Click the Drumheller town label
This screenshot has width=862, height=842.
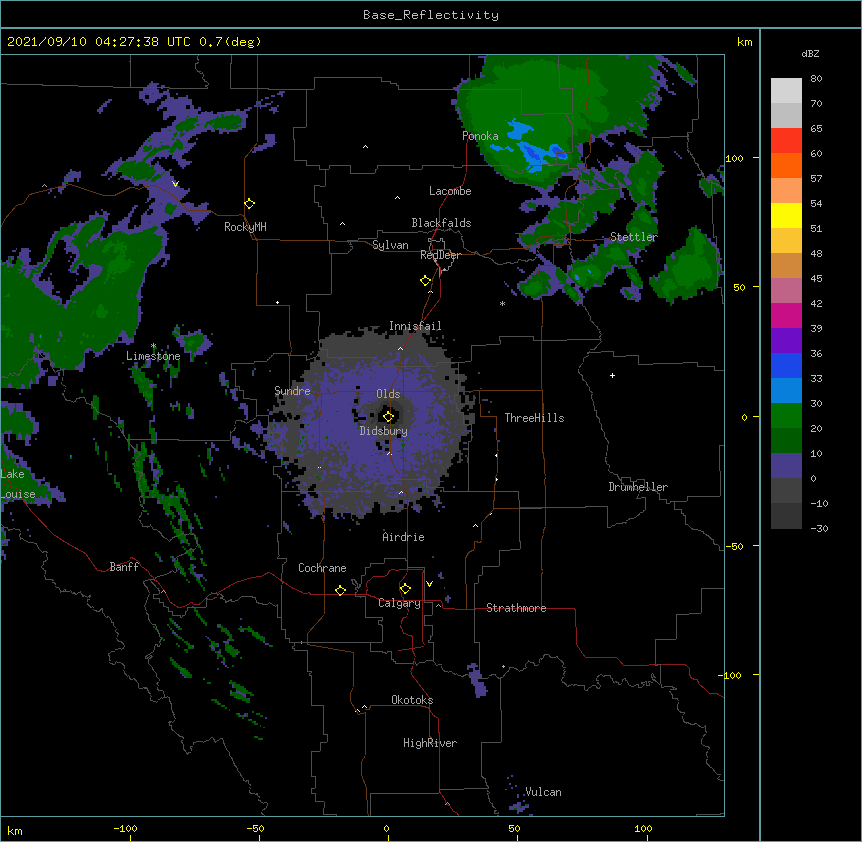pyautogui.click(x=638, y=487)
